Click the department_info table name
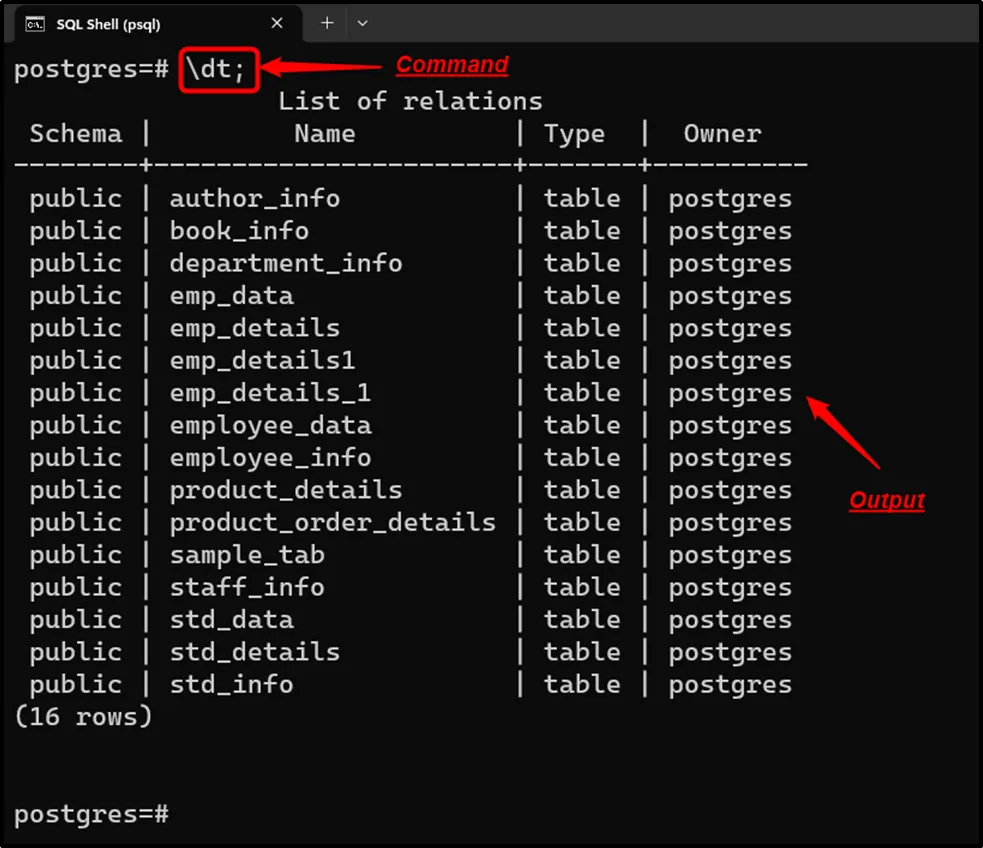Screen dimensions: 983x848 pyautogui.click(x=285, y=263)
